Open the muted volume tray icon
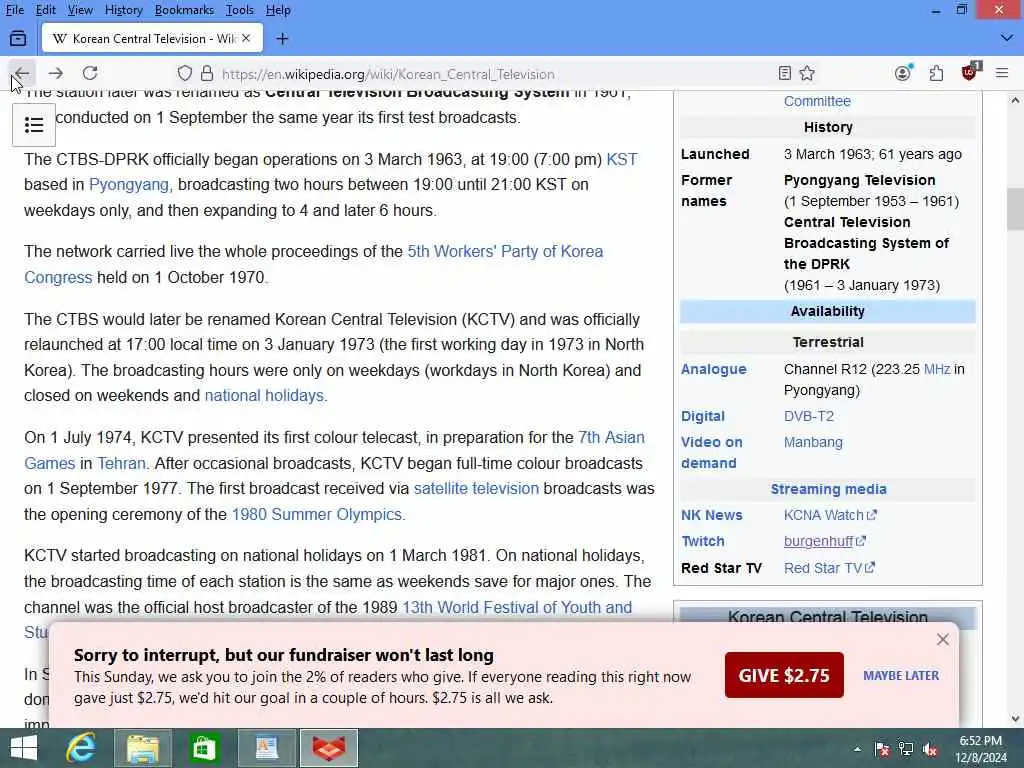Image resolution: width=1024 pixels, height=768 pixels. click(930, 749)
